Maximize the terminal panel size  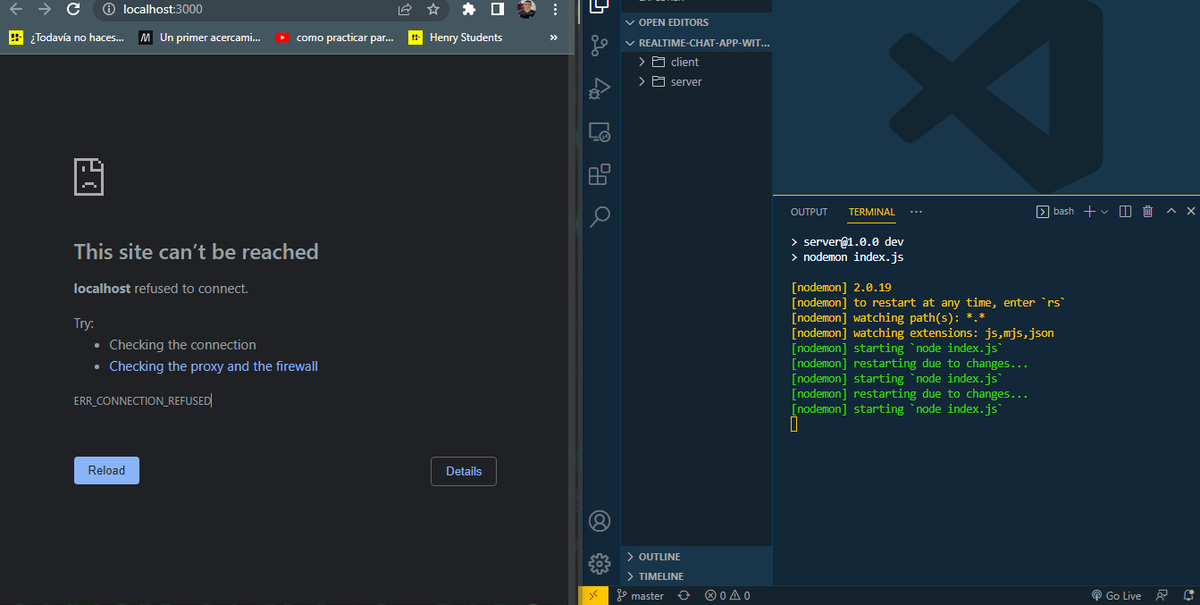(x=1170, y=211)
